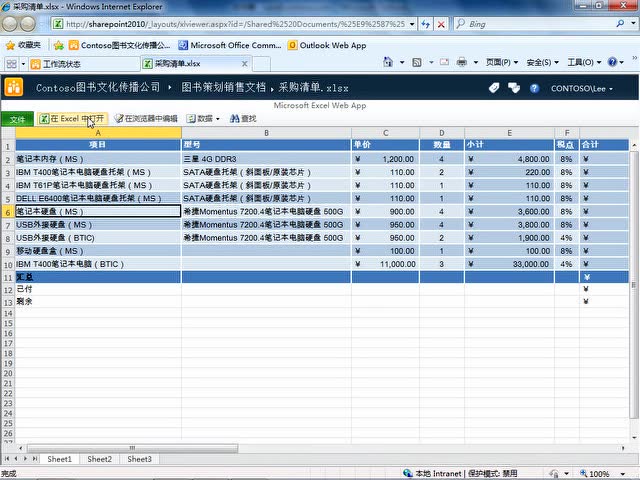The height and width of the screenshot is (480, 640).
Task: Click the SharePoint header help question icon
Action: (534, 88)
